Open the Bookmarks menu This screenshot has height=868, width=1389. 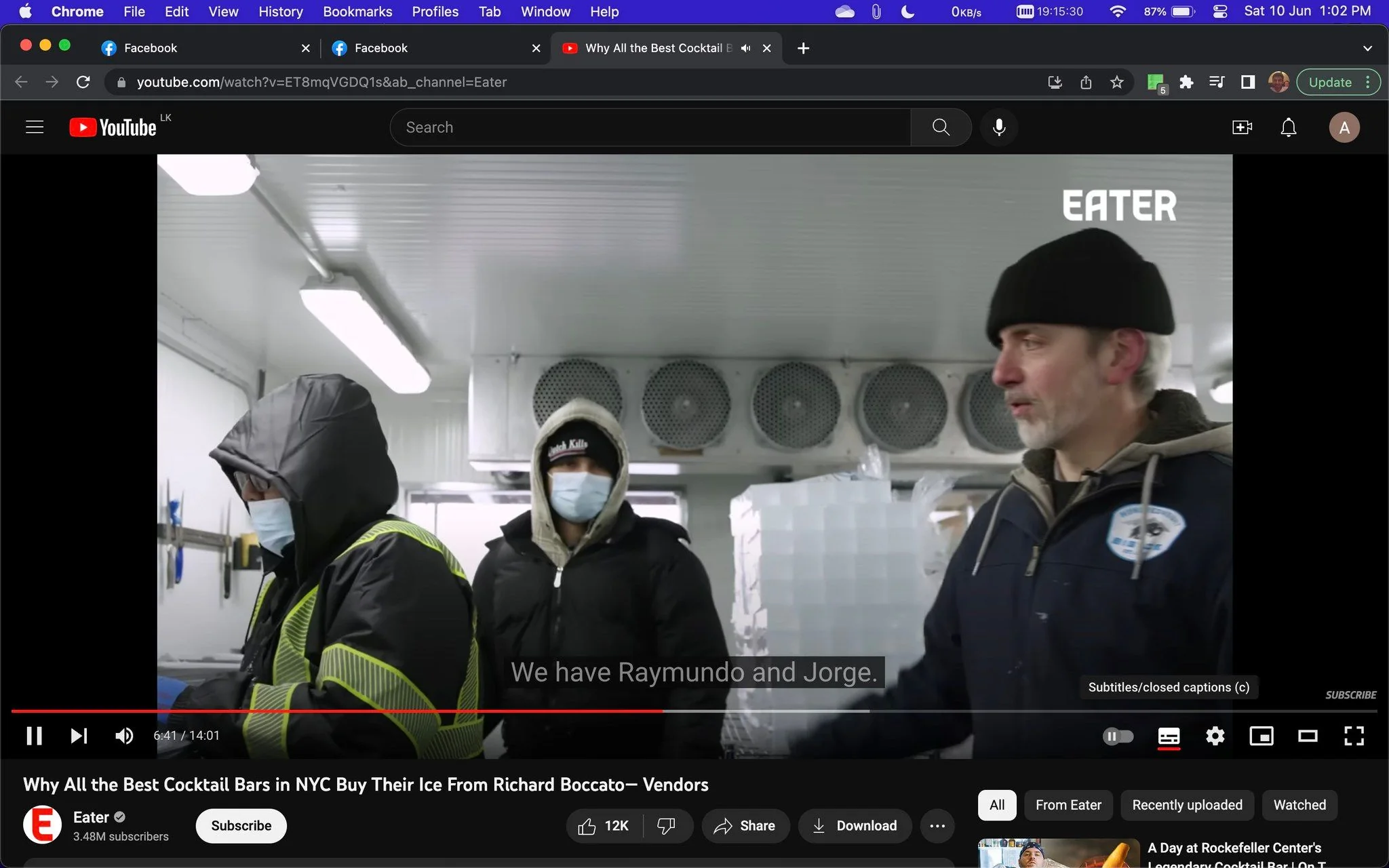(x=357, y=12)
